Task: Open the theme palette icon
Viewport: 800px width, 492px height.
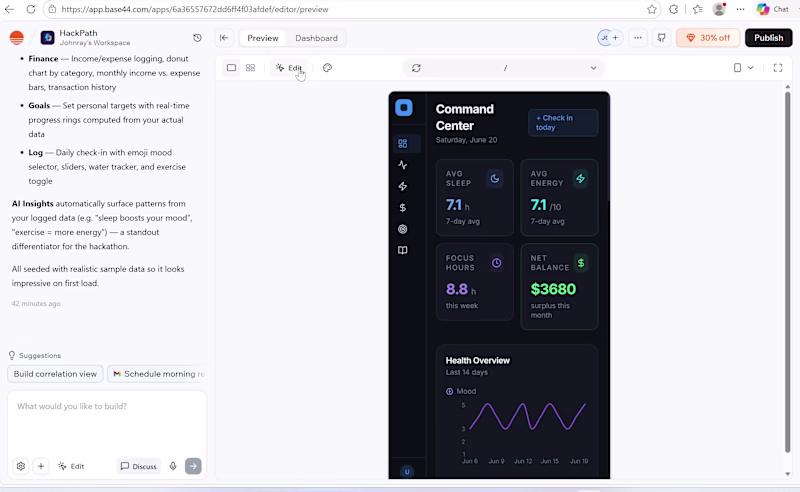Action: coord(328,67)
